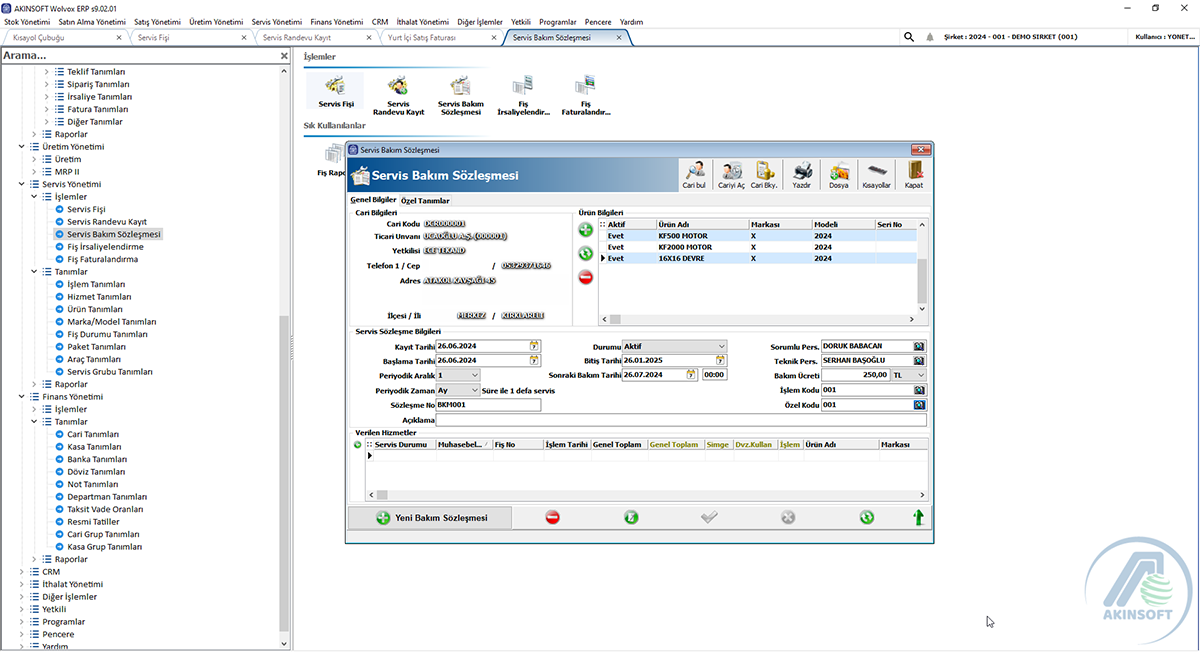Click the Kısayollar keyboard icon
Image resolution: width=1200 pixels, height=653 pixels.
(x=877, y=174)
